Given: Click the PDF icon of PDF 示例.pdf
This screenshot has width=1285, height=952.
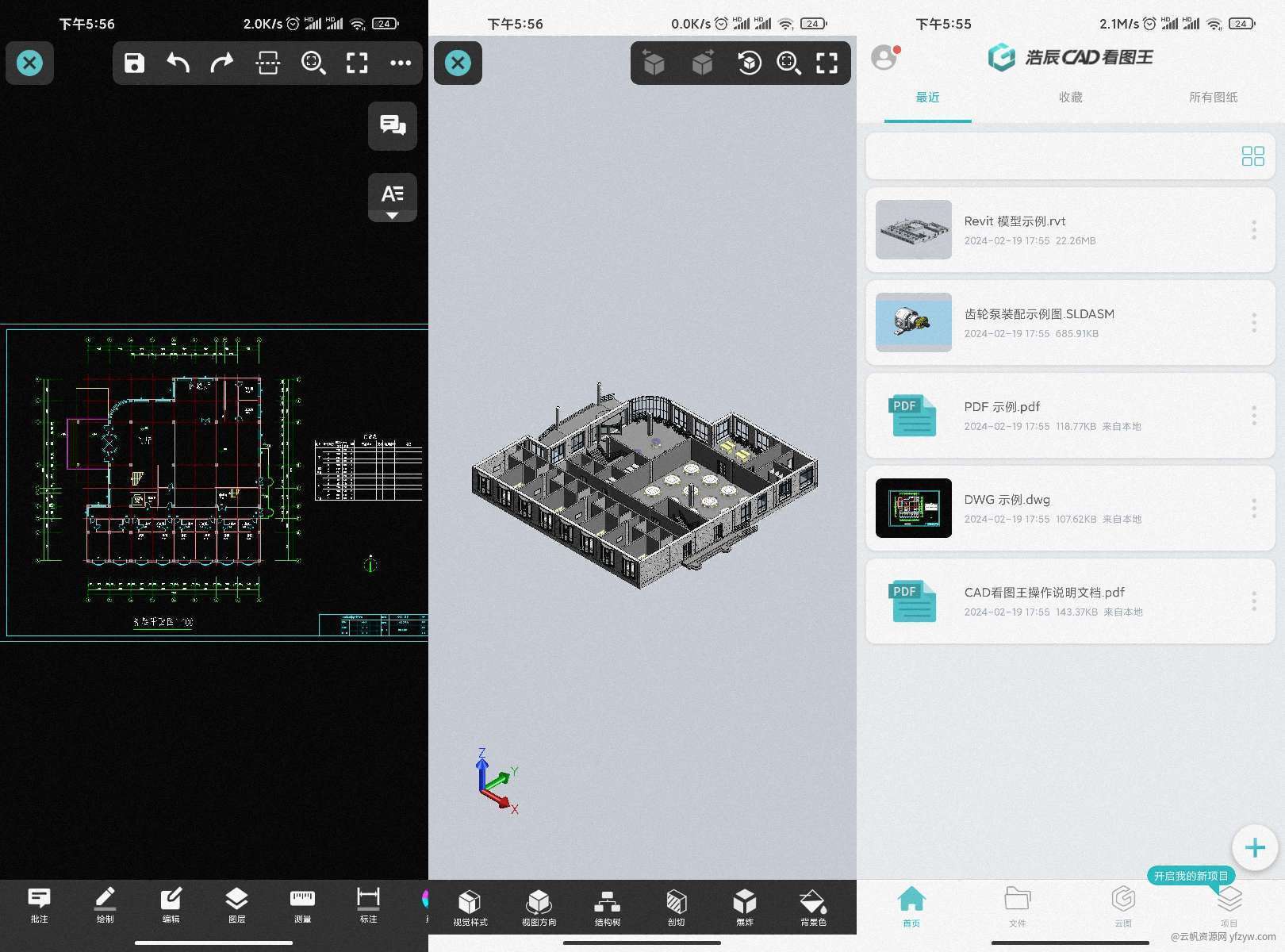Looking at the screenshot, I should pyautogui.click(x=912, y=416).
